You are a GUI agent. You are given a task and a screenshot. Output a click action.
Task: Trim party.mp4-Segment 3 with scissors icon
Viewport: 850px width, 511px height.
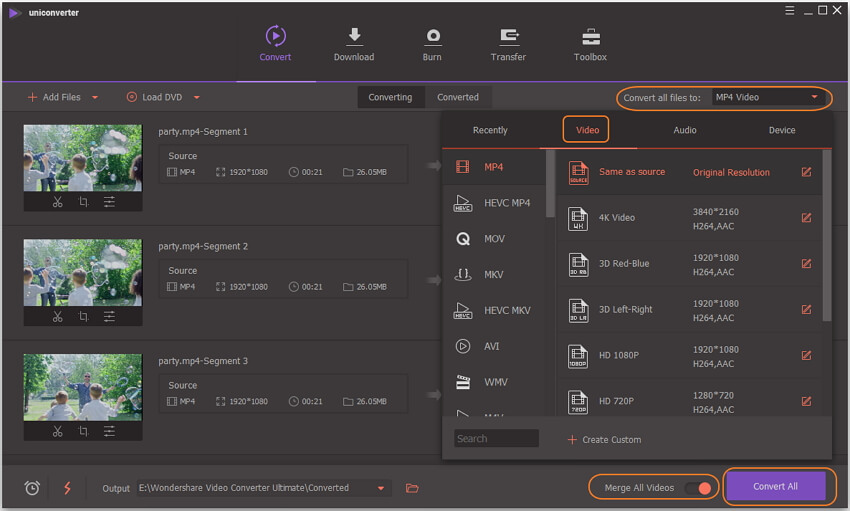click(57, 431)
